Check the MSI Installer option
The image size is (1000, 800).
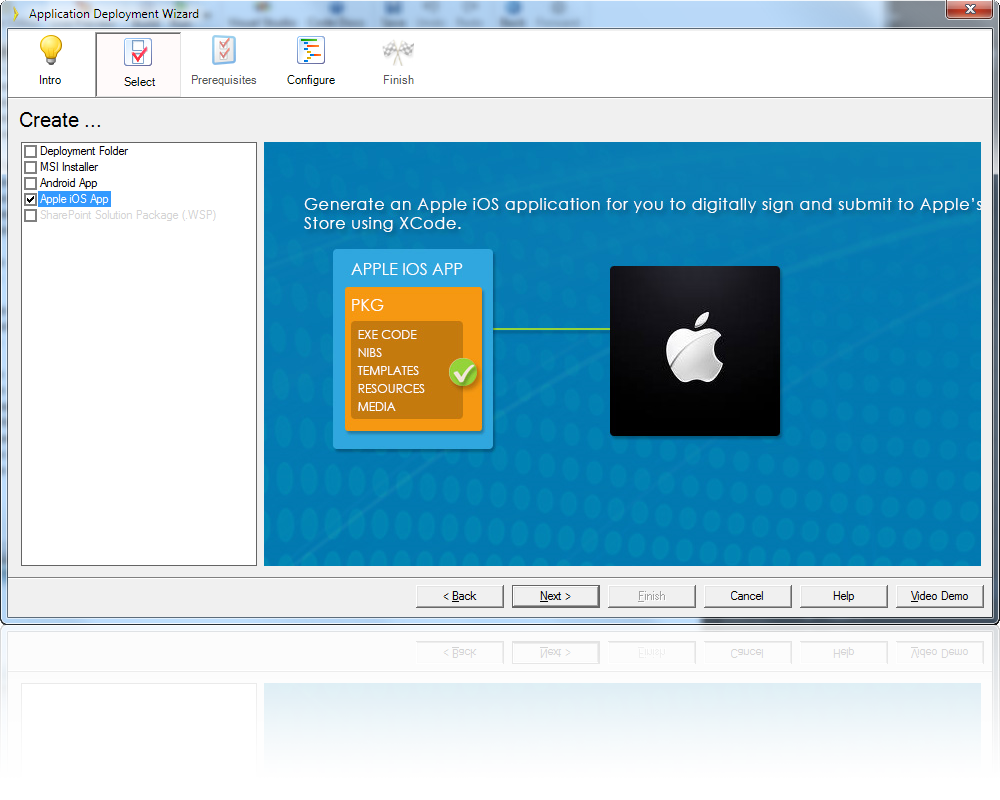click(30, 167)
